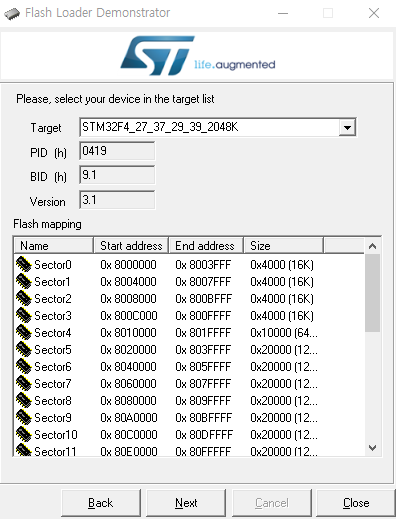Select the Sector11 row name
Screen dimensions: 396x519
tap(55, 451)
